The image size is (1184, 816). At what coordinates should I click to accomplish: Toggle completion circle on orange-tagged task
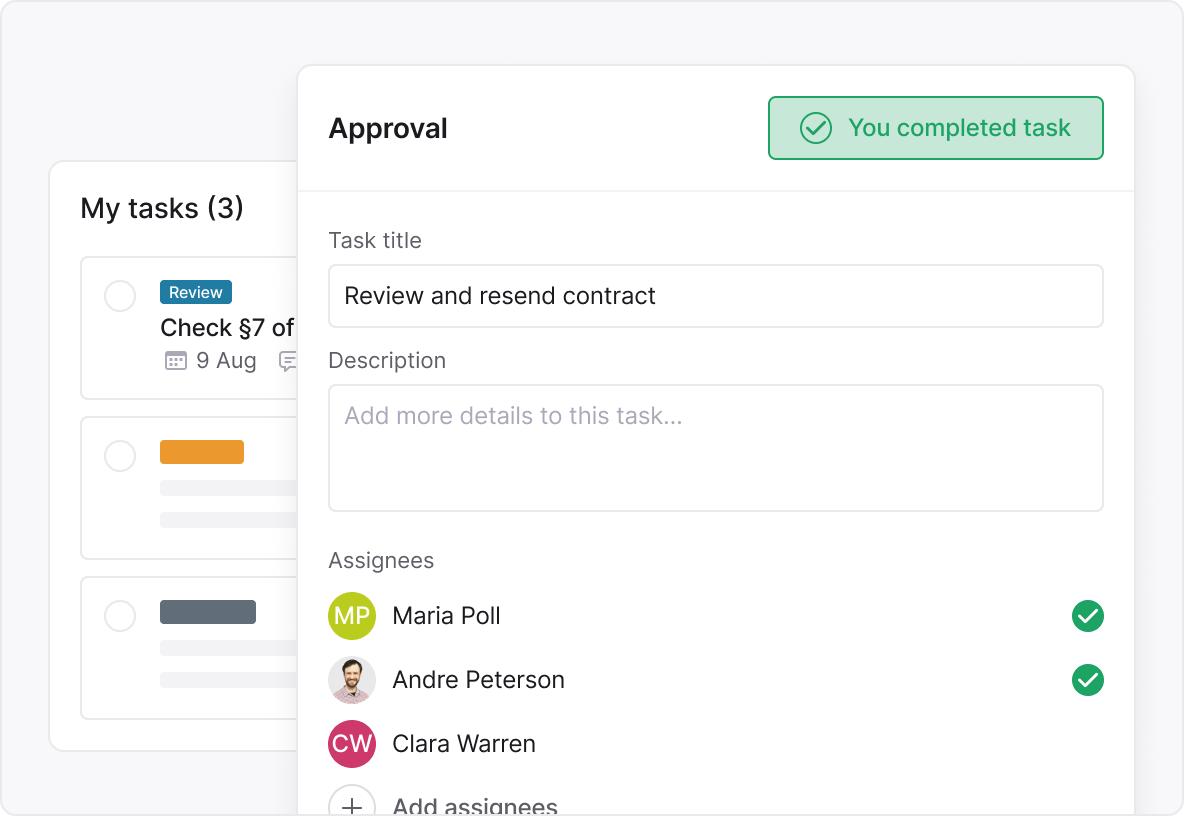coord(120,456)
